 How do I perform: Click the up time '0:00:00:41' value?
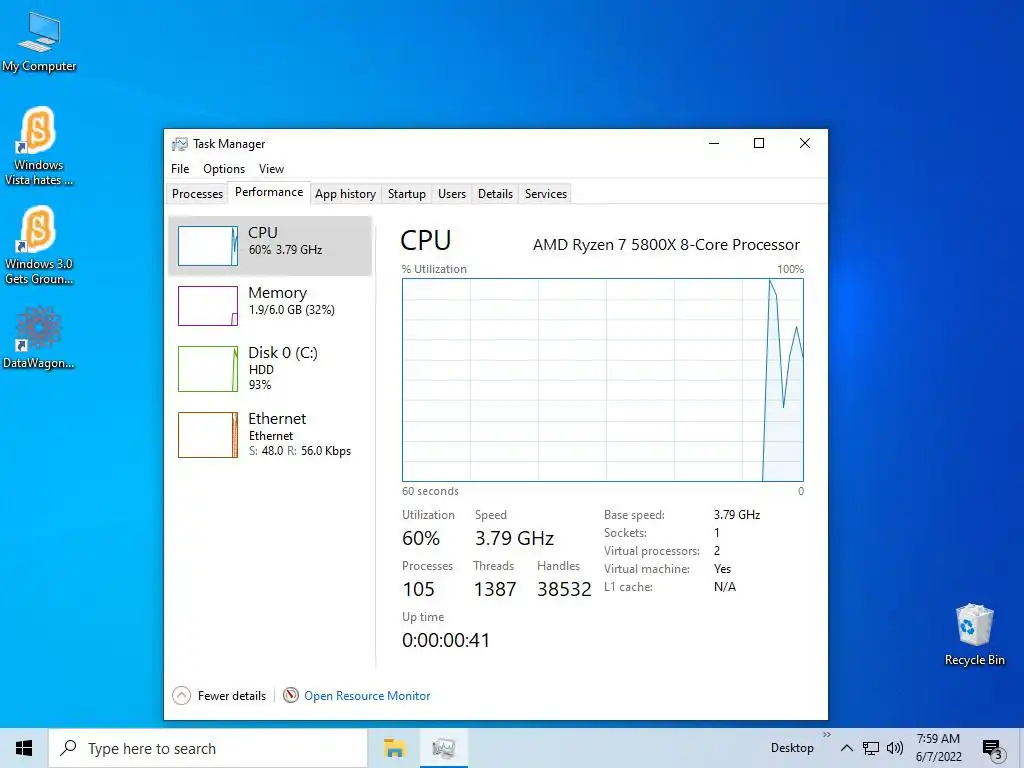(x=446, y=640)
